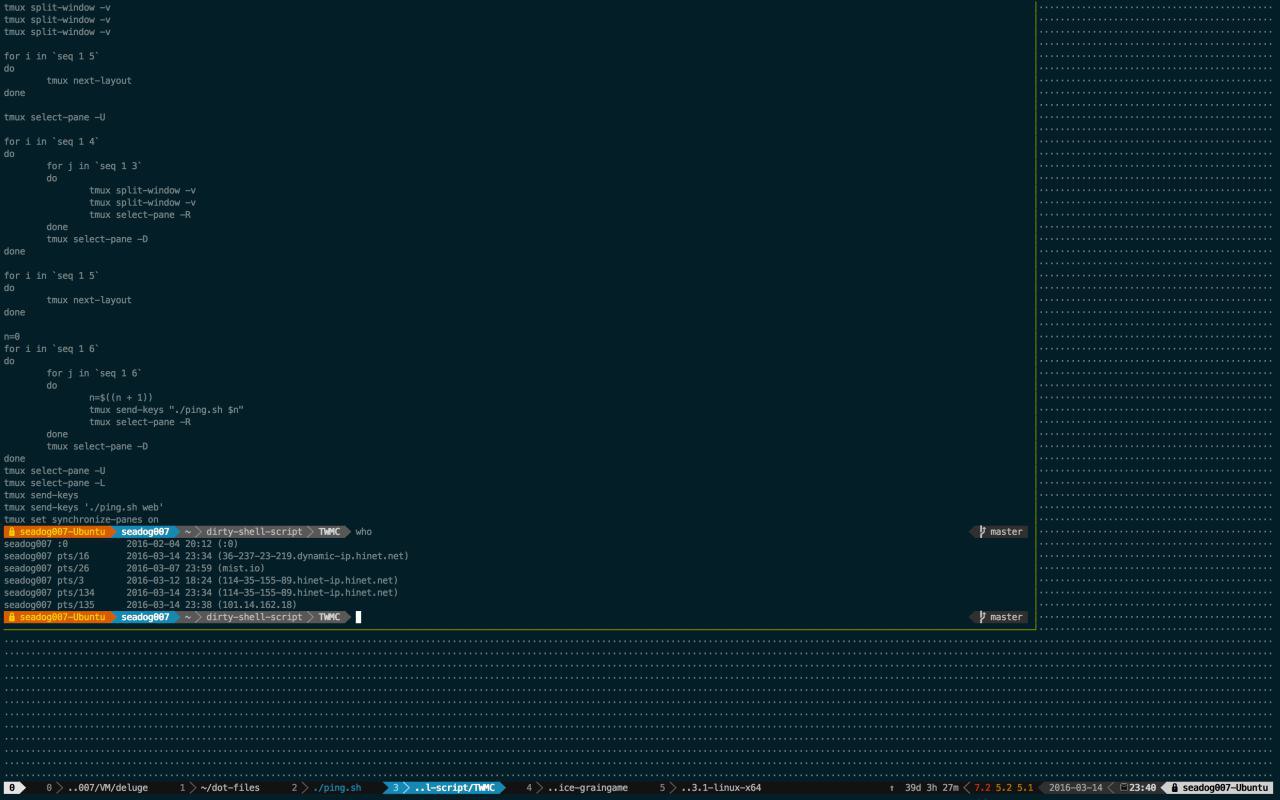
Task: Click the line for j in `seq 1 6`
Action: click(94, 373)
